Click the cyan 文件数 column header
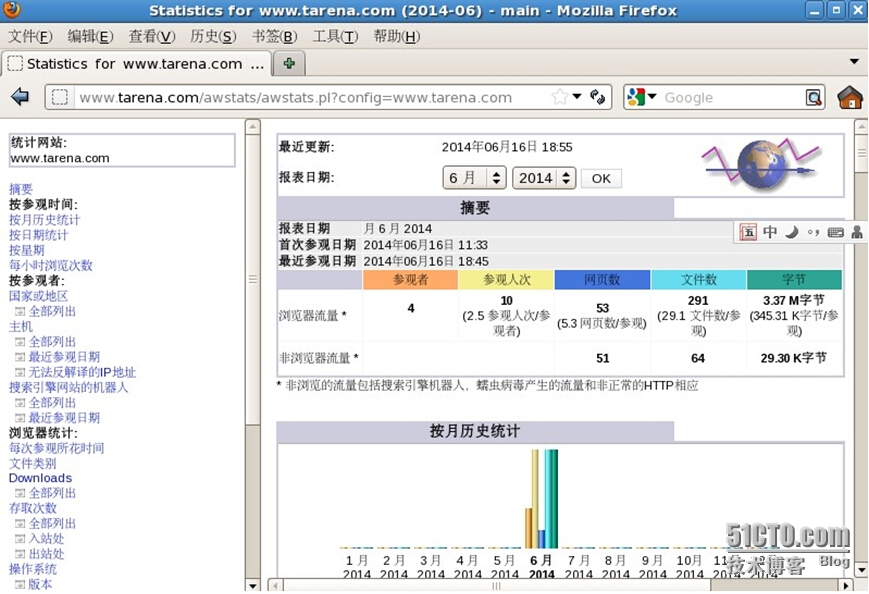The height and width of the screenshot is (594, 869). point(698,280)
